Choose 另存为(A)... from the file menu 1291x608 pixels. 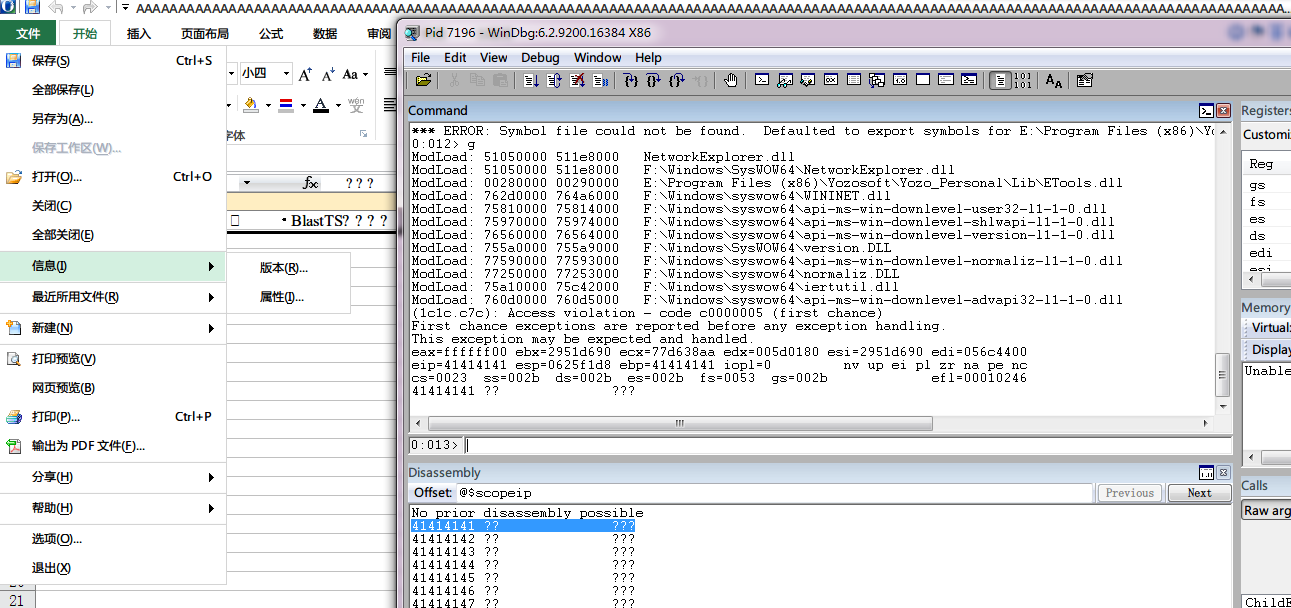coord(113,119)
